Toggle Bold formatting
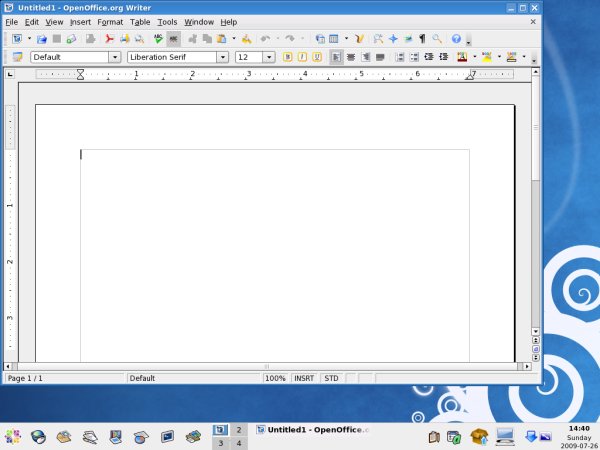The width and height of the screenshot is (600, 450). tap(287, 57)
